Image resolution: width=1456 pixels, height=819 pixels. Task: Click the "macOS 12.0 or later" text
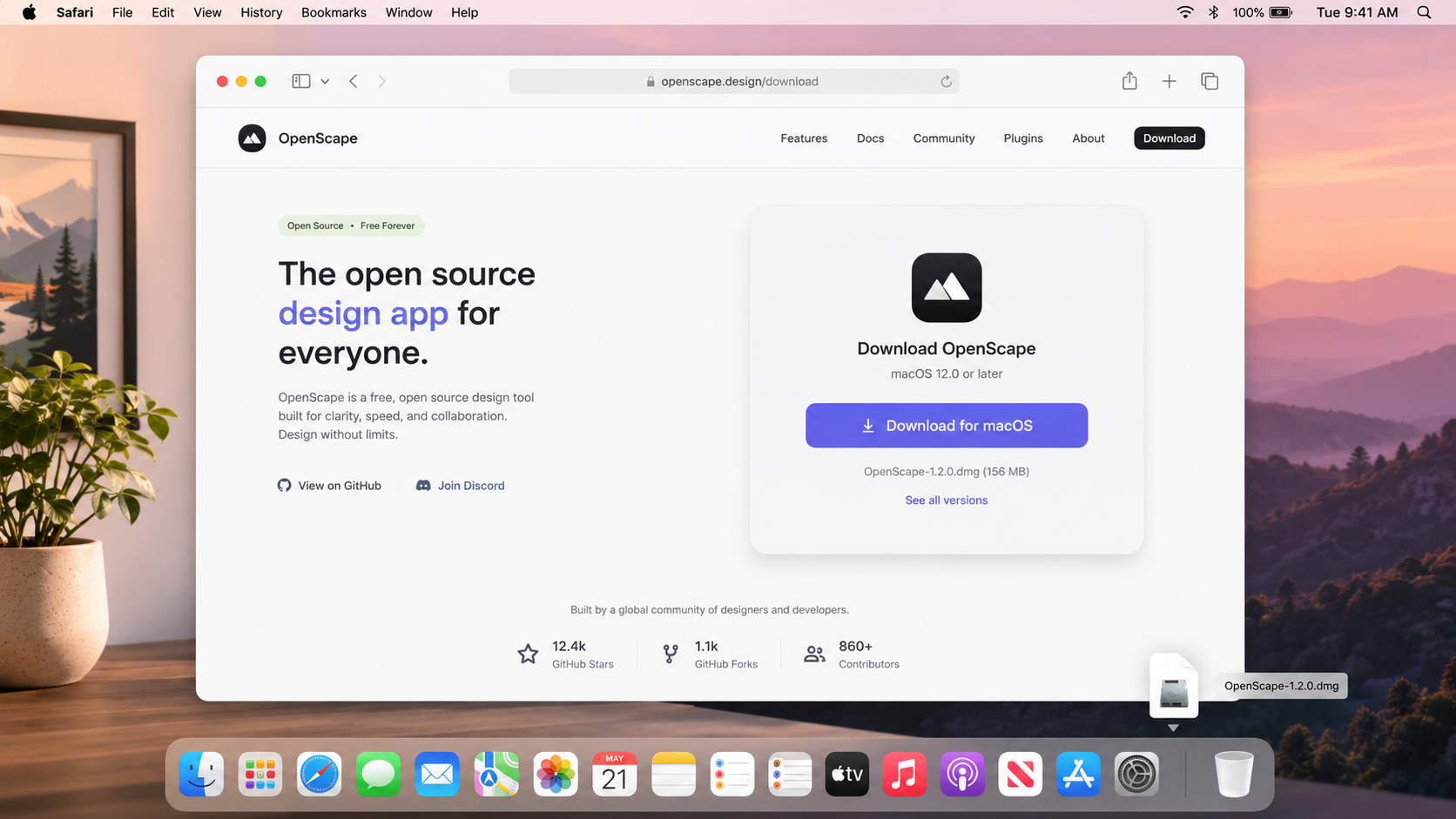(x=947, y=374)
